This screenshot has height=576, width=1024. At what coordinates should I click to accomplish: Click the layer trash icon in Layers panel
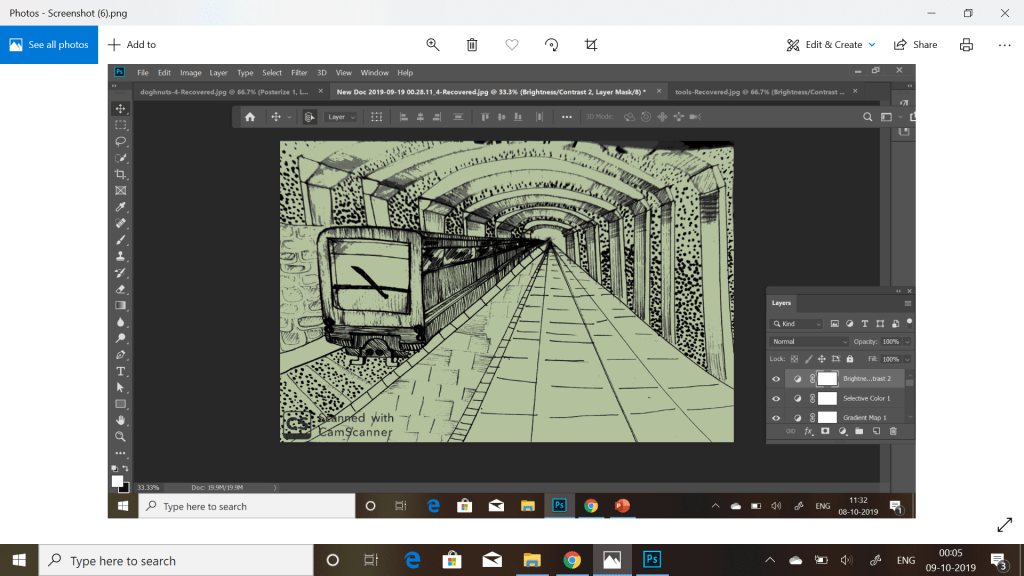coord(893,431)
